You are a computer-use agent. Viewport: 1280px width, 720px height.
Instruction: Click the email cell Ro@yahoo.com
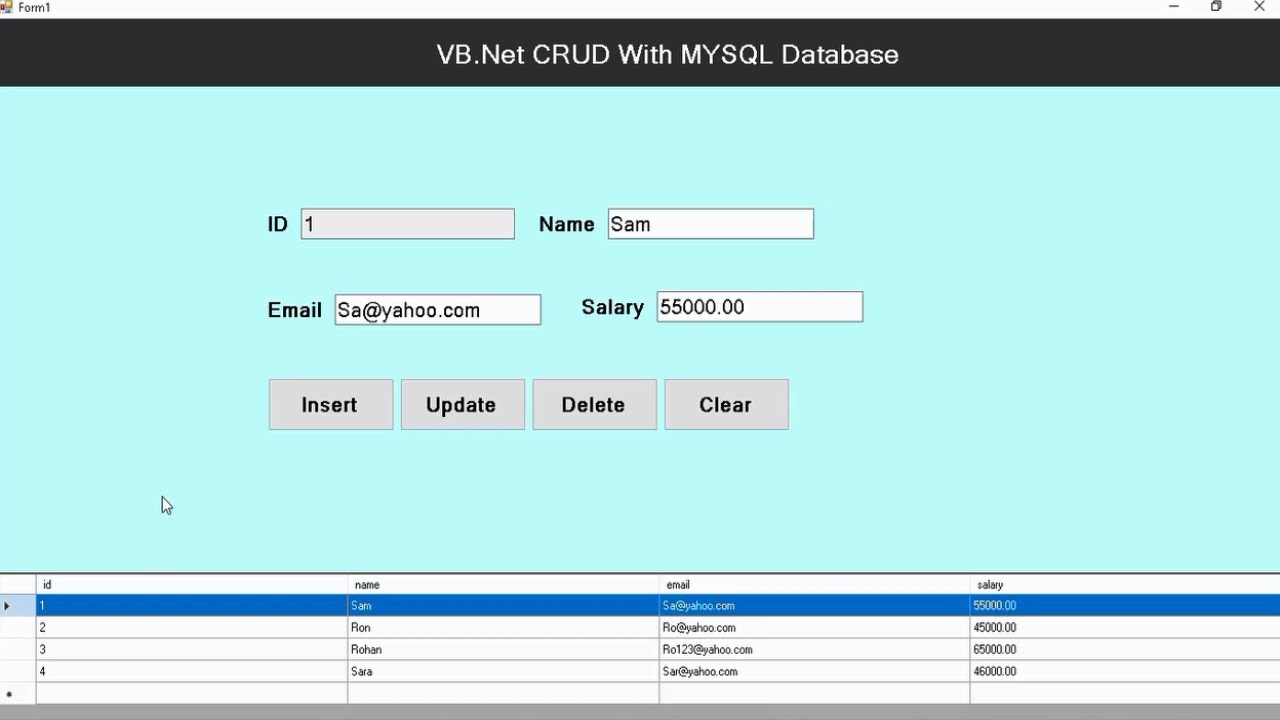pyautogui.click(x=814, y=628)
